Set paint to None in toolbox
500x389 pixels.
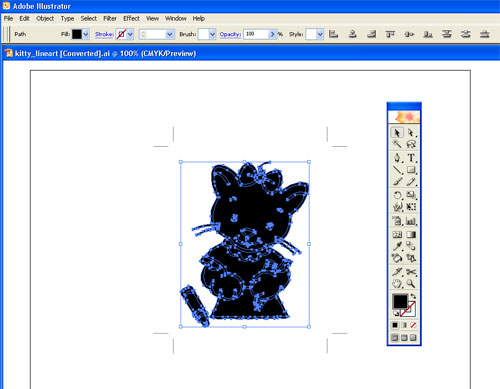click(x=413, y=325)
